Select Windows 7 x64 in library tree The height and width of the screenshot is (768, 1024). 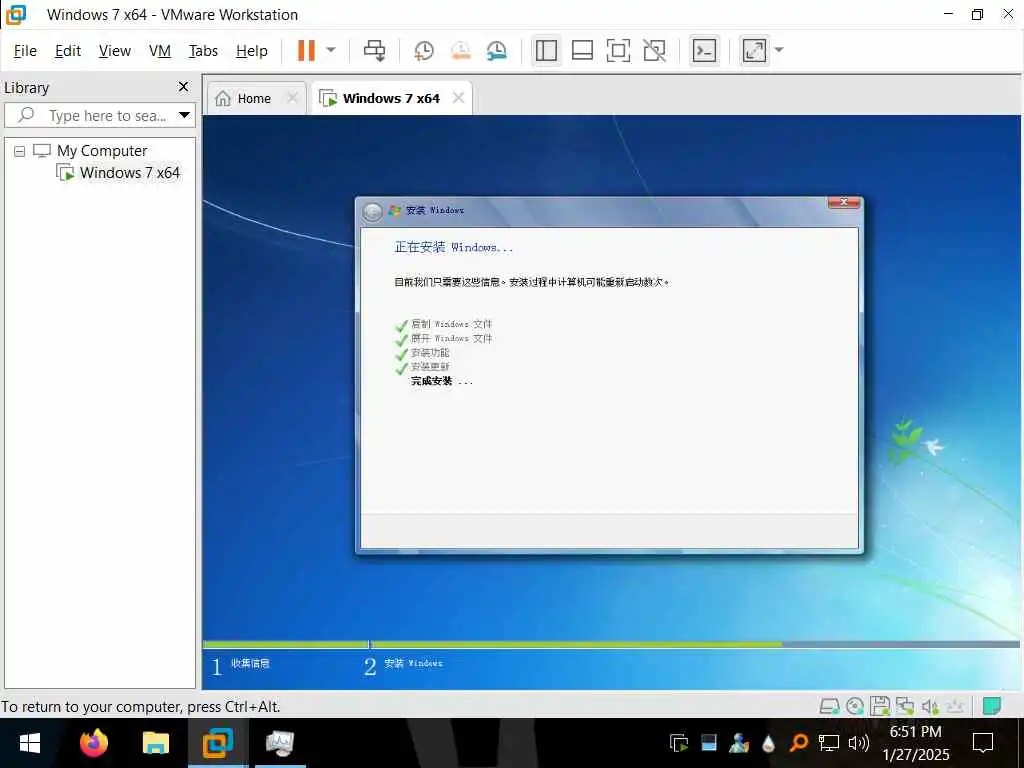click(x=129, y=173)
